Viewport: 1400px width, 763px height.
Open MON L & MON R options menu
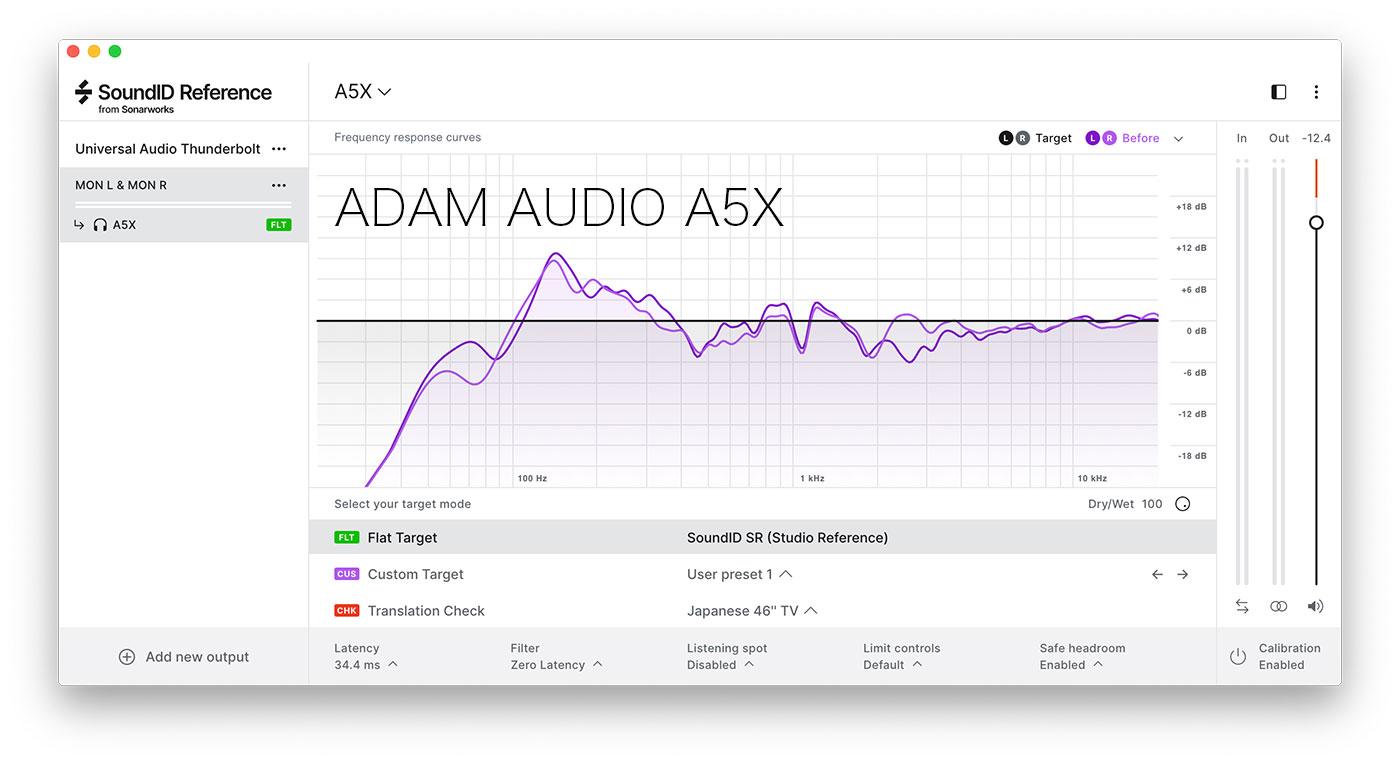tap(279, 185)
